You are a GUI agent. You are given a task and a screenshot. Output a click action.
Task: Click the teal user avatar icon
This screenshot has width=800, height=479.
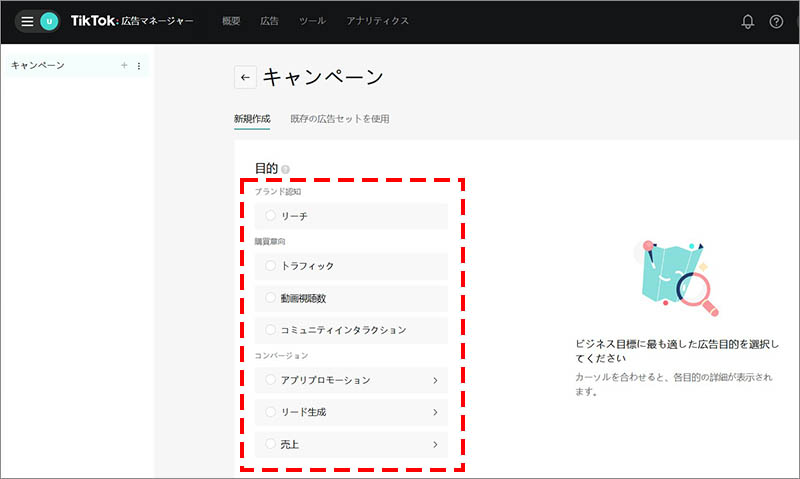point(49,21)
